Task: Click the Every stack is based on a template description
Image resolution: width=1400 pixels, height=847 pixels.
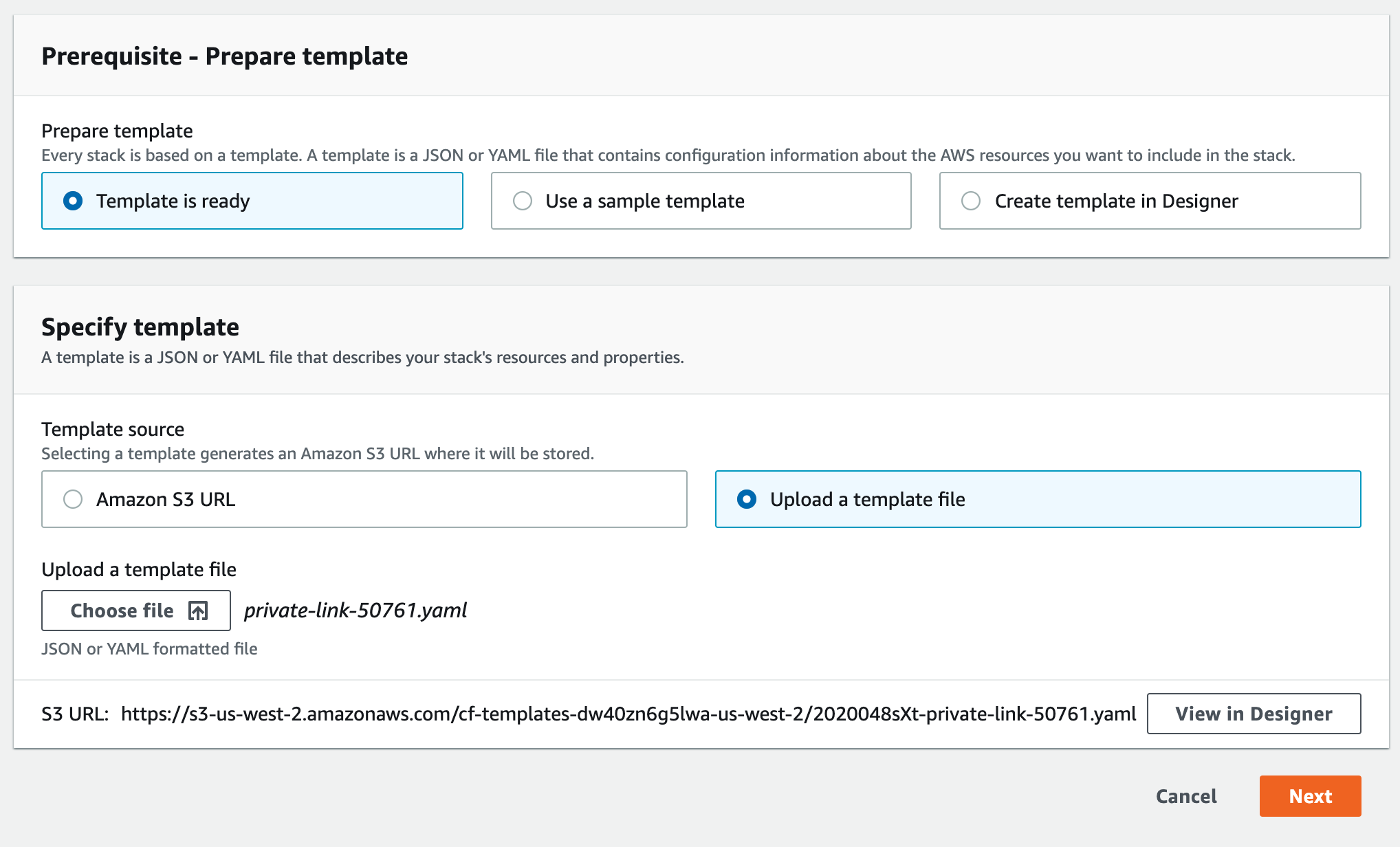Action: (668, 155)
